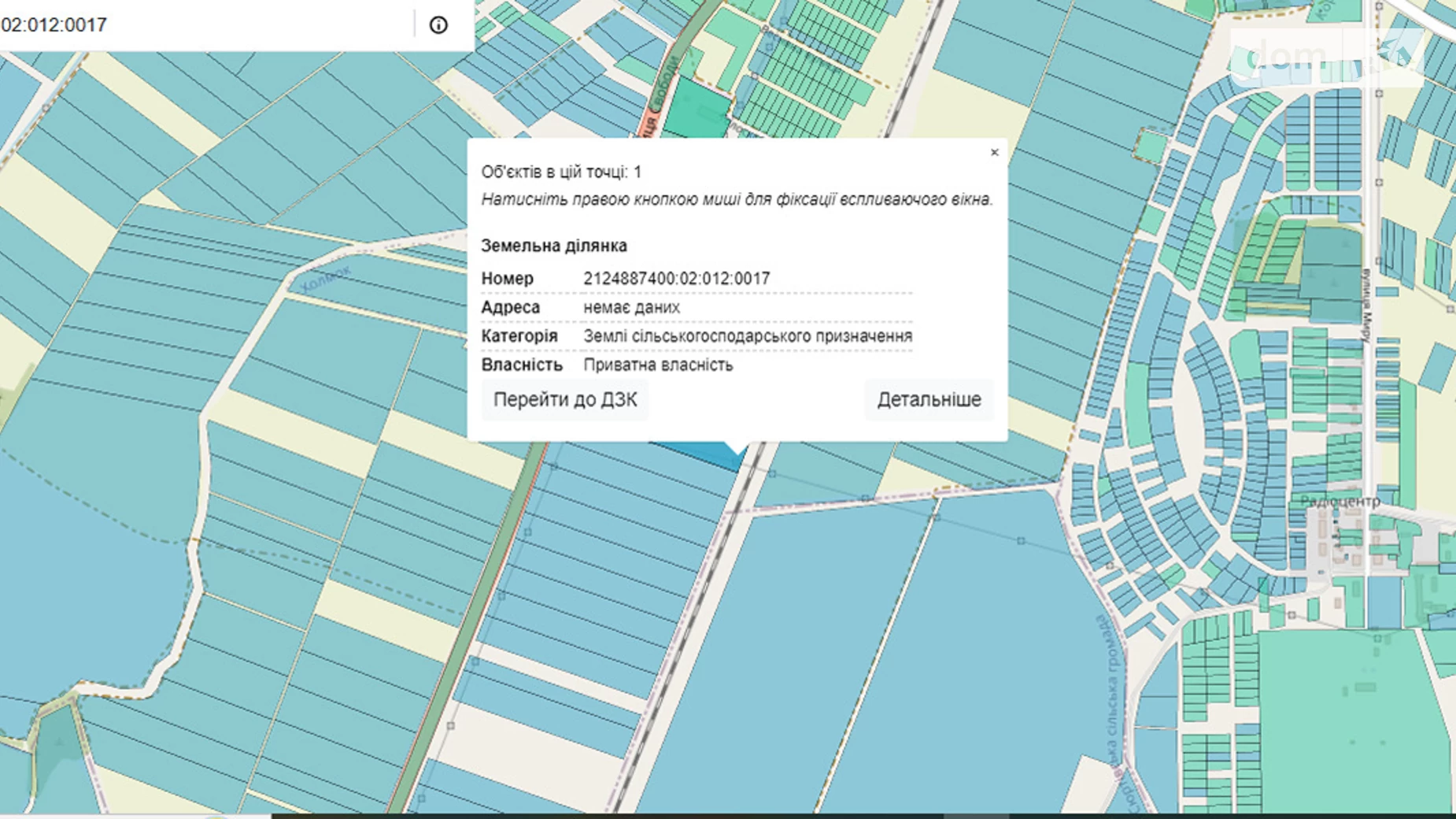The width and height of the screenshot is (1456, 819).
Task: Close the parcel info popup
Action: tap(994, 153)
